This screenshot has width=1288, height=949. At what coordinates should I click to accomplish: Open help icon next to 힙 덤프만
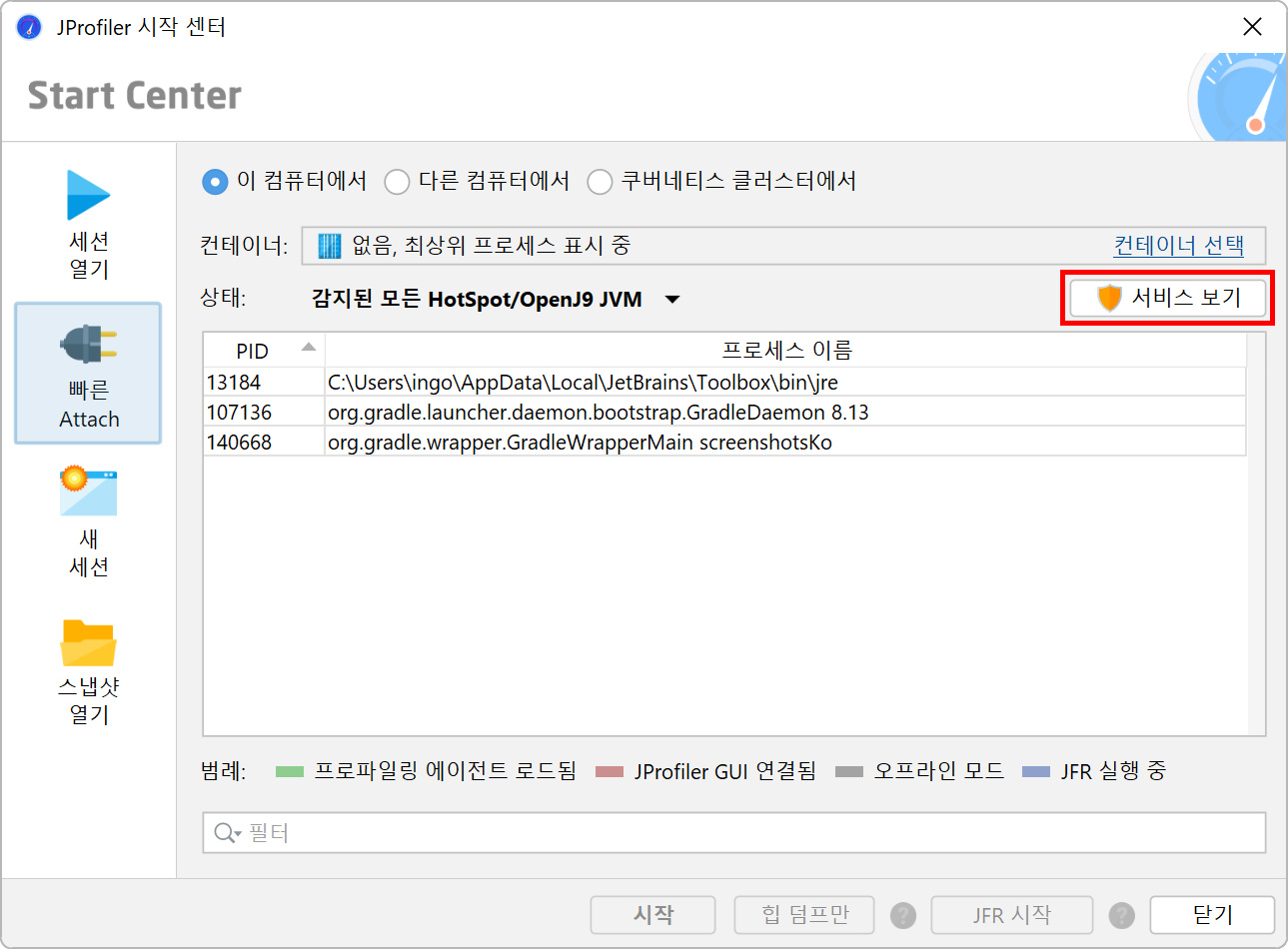[903, 915]
